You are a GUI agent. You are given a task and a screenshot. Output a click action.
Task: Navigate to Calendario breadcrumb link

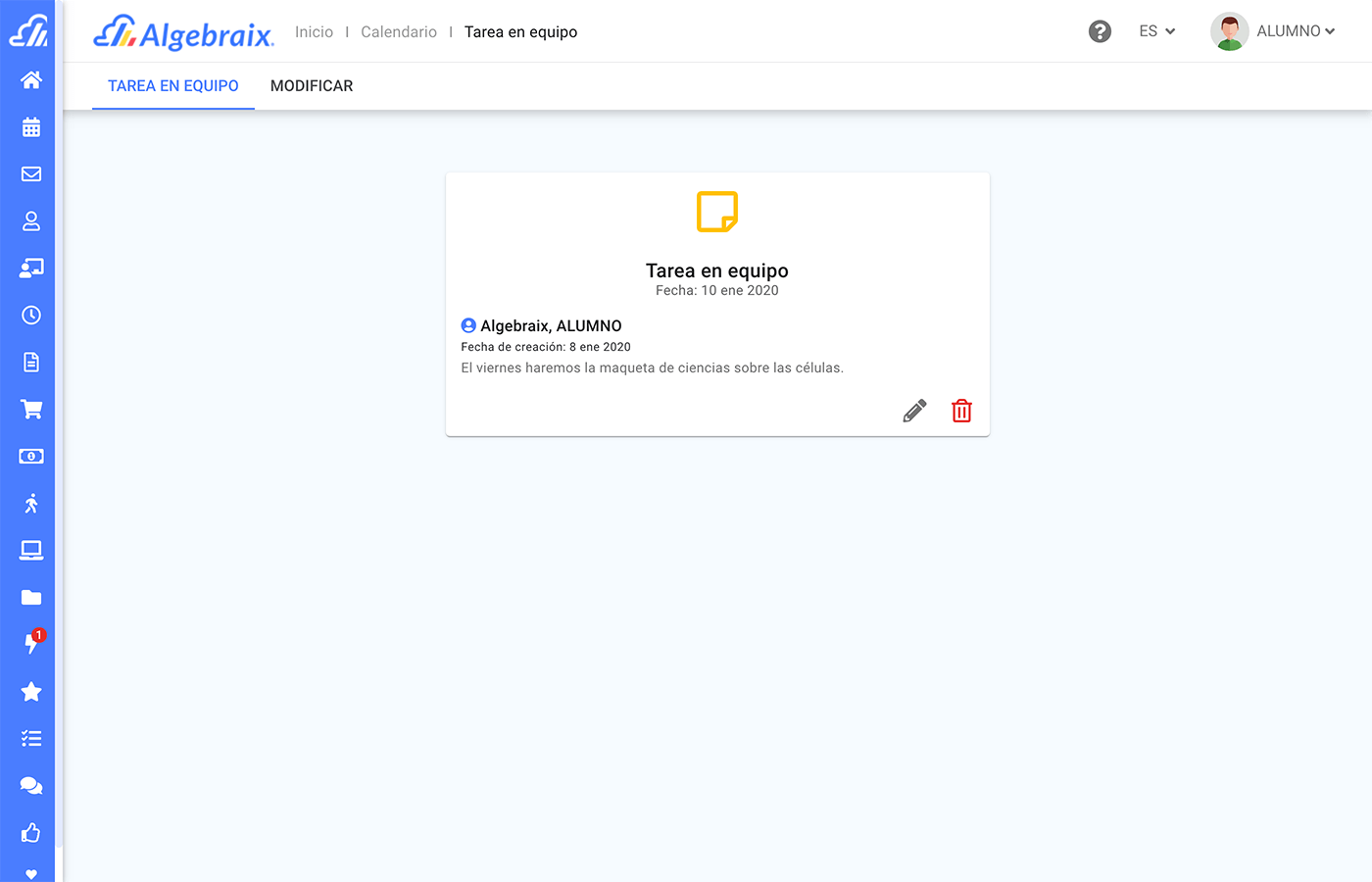tap(399, 32)
